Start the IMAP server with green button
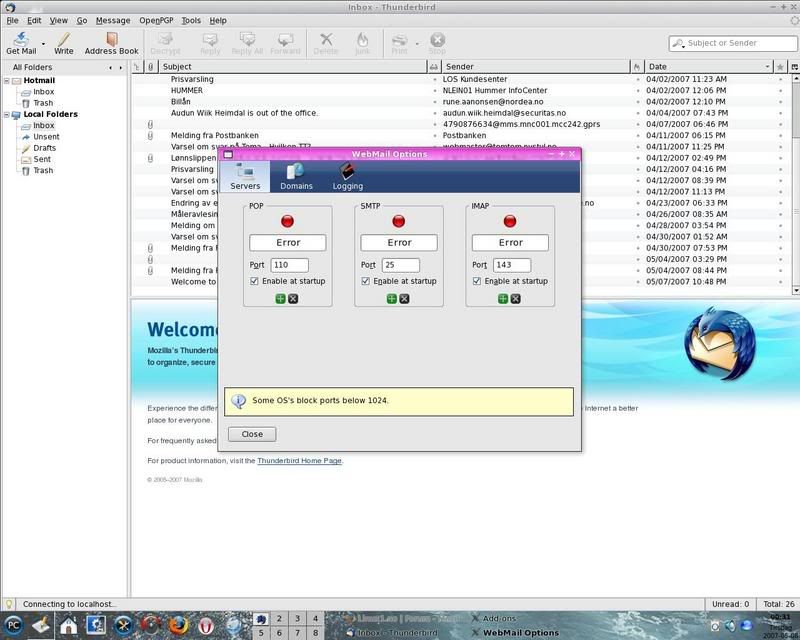Viewport: 800px width, 640px height. (x=503, y=299)
